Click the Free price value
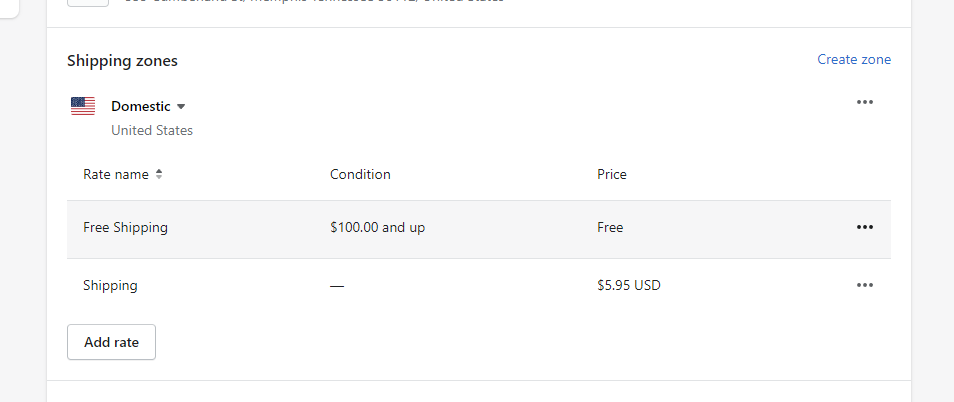Image resolution: width=954 pixels, height=402 pixels. [x=610, y=227]
